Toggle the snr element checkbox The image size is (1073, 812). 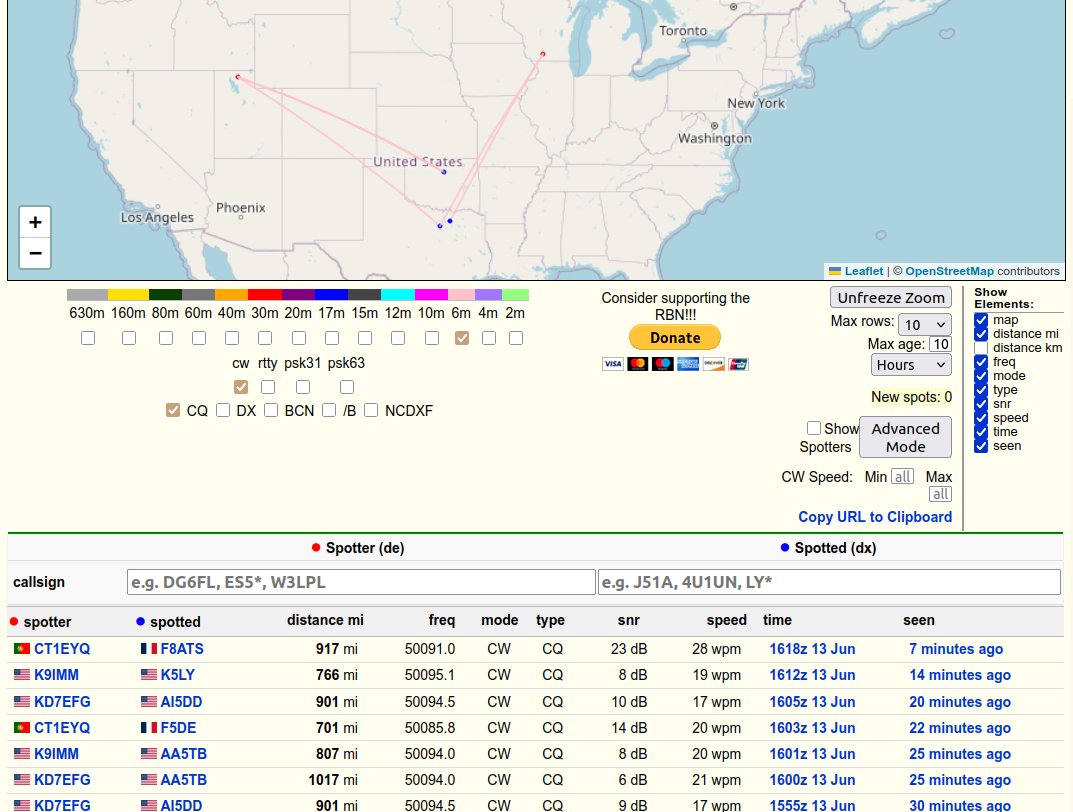click(981, 404)
